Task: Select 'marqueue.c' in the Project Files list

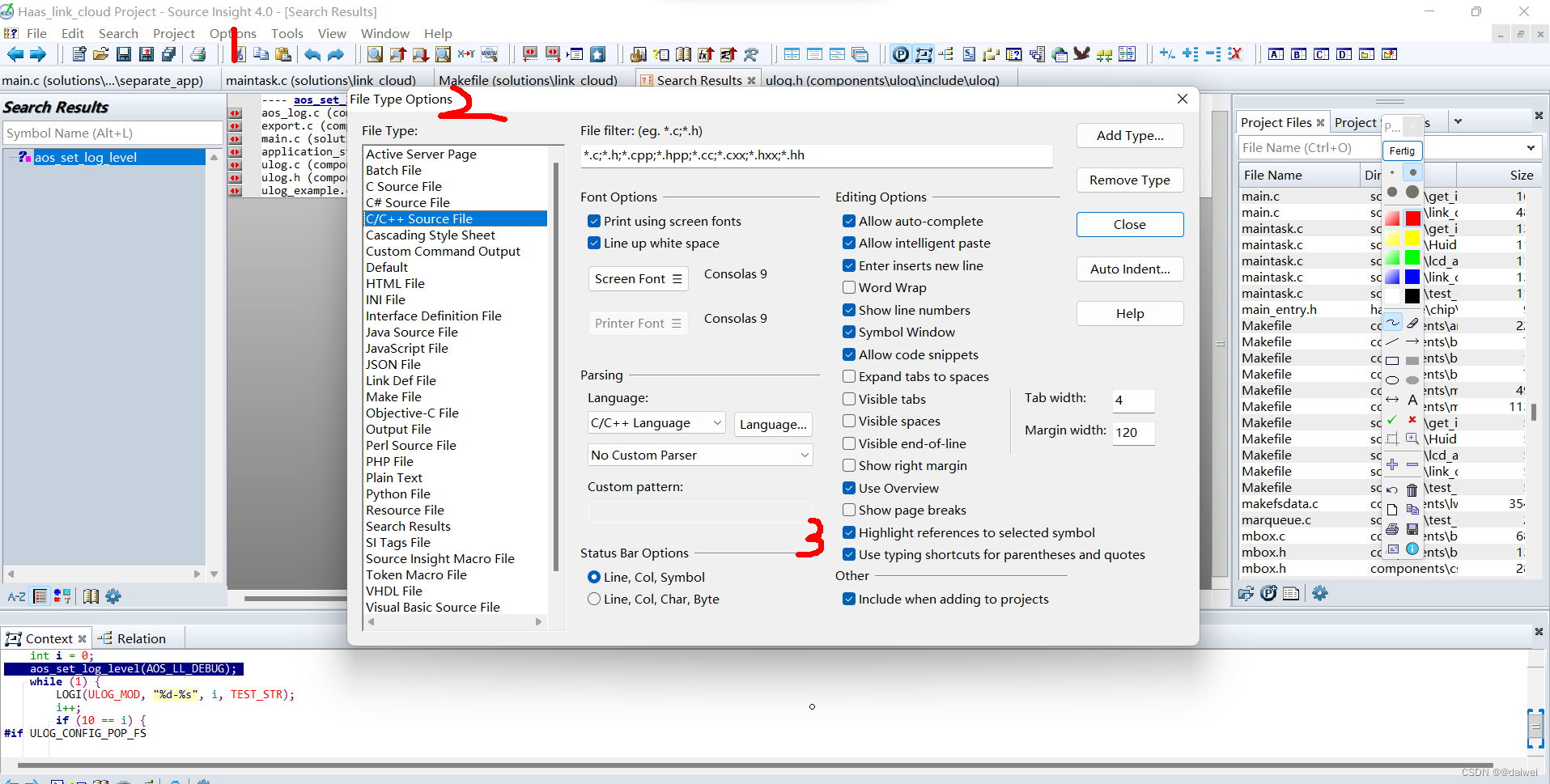Action: 1382,519
